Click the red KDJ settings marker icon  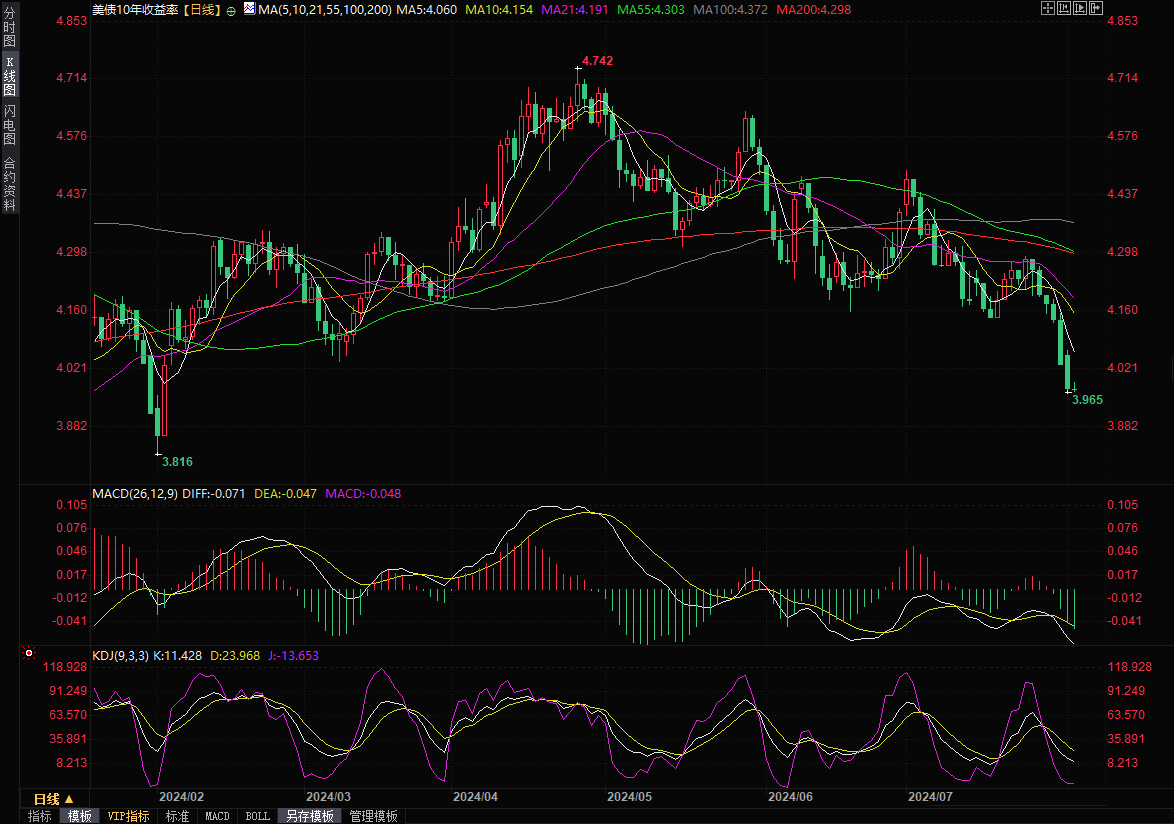[x=29, y=653]
